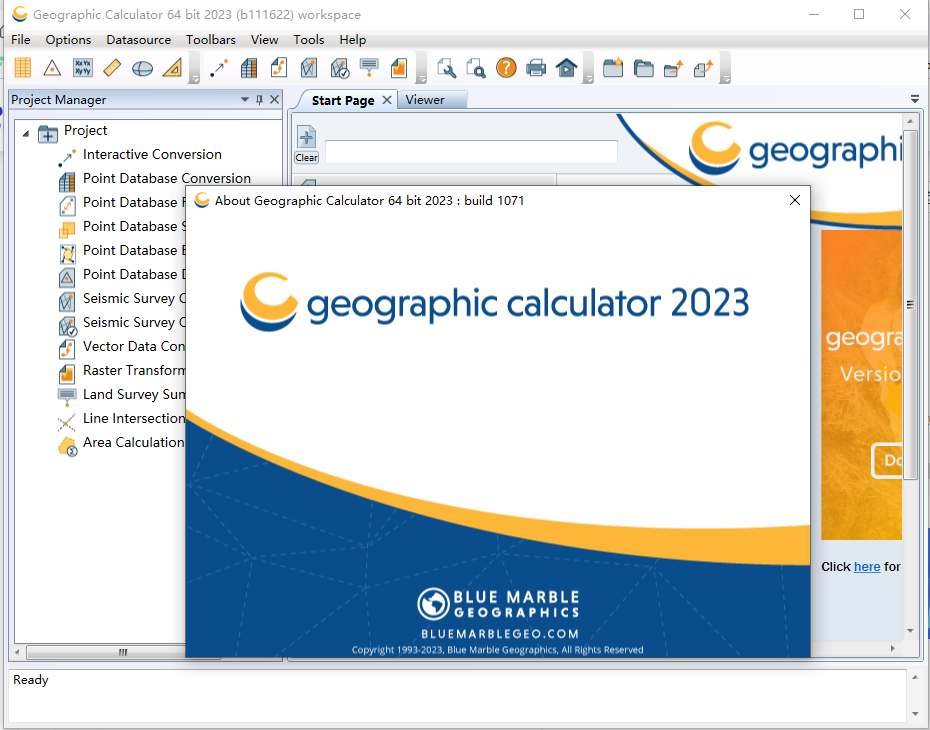Open the Help menu
The height and width of the screenshot is (730, 930).
[353, 40]
